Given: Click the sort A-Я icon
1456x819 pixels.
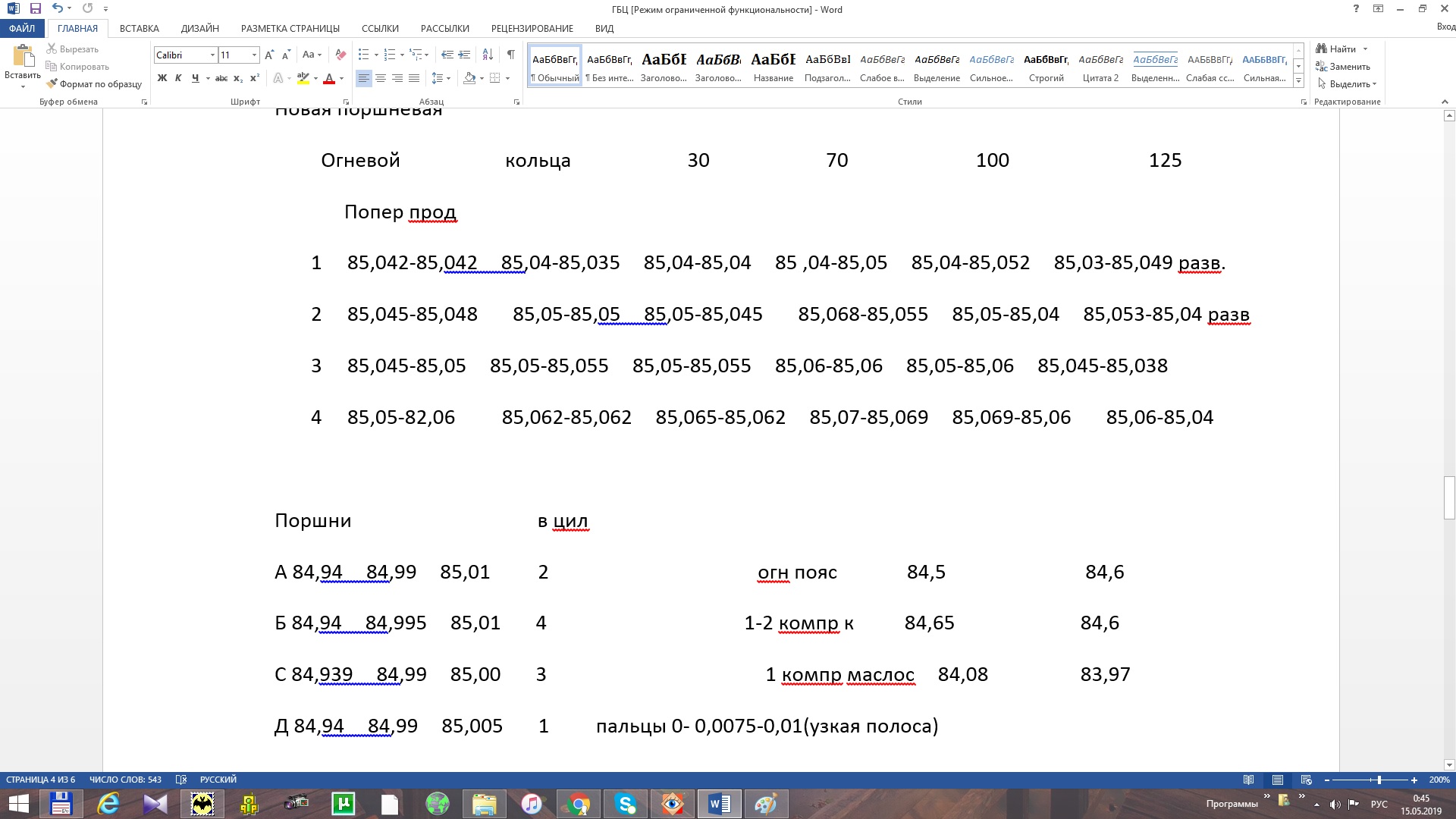Looking at the screenshot, I should (x=488, y=55).
